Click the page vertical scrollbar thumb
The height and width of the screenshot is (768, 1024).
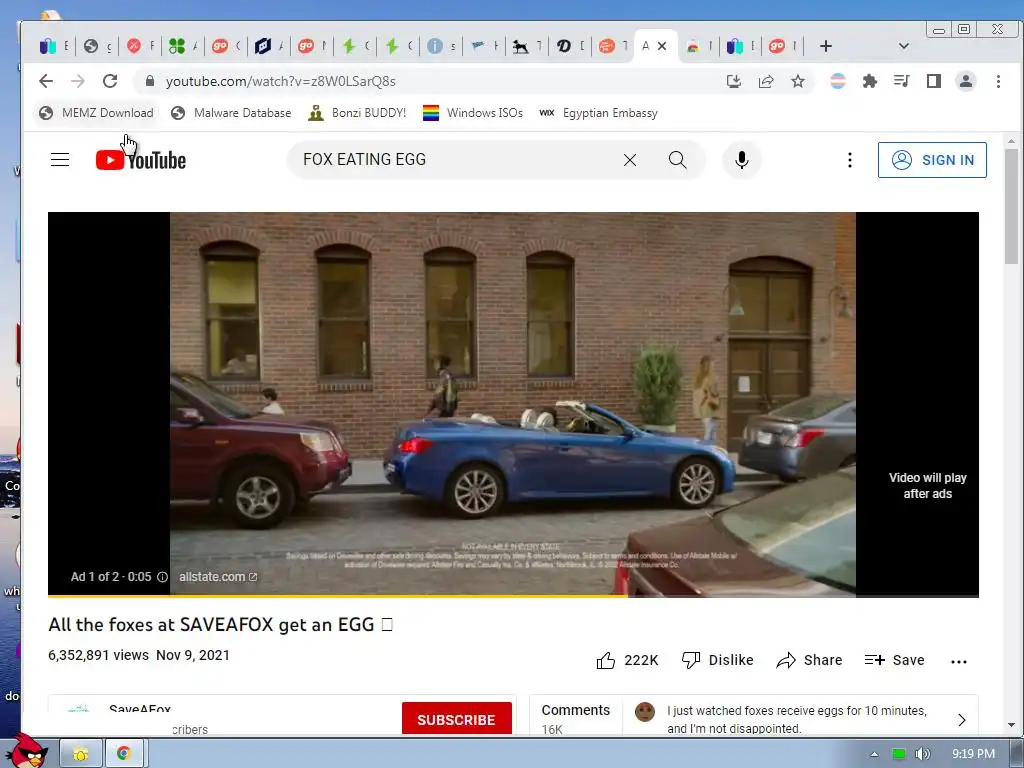pos(1011,206)
